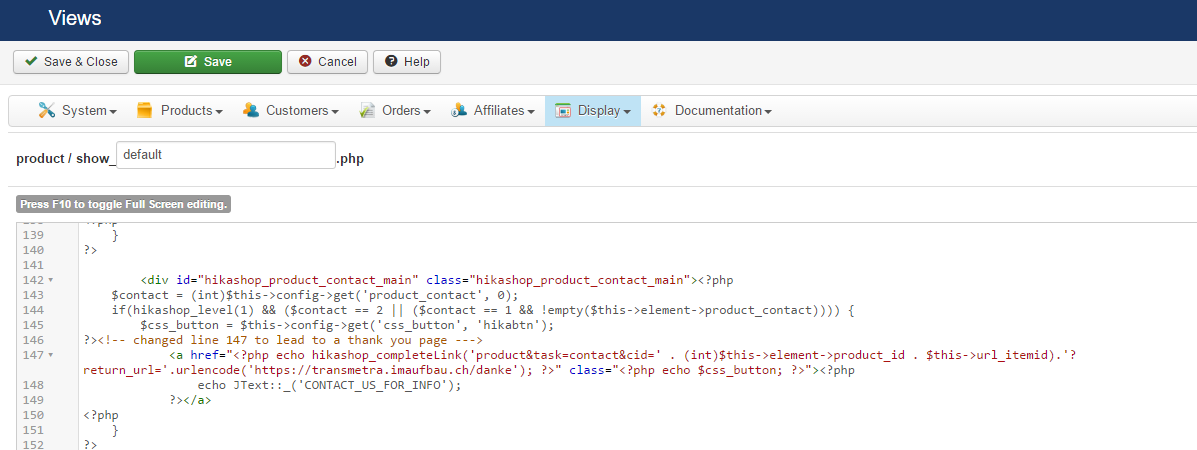Expand the Orders dropdown arrow
Viewport: 1197px width, 450px height.
(427, 111)
